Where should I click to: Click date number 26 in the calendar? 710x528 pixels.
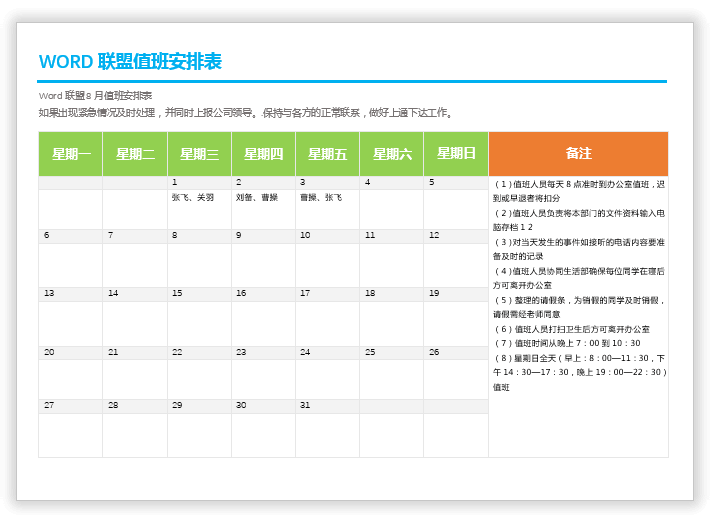pos(434,352)
